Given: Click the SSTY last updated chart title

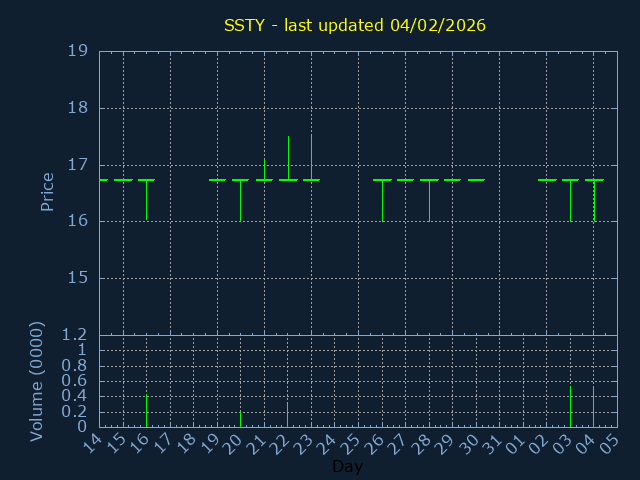Looking at the screenshot, I should tap(354, 25).
